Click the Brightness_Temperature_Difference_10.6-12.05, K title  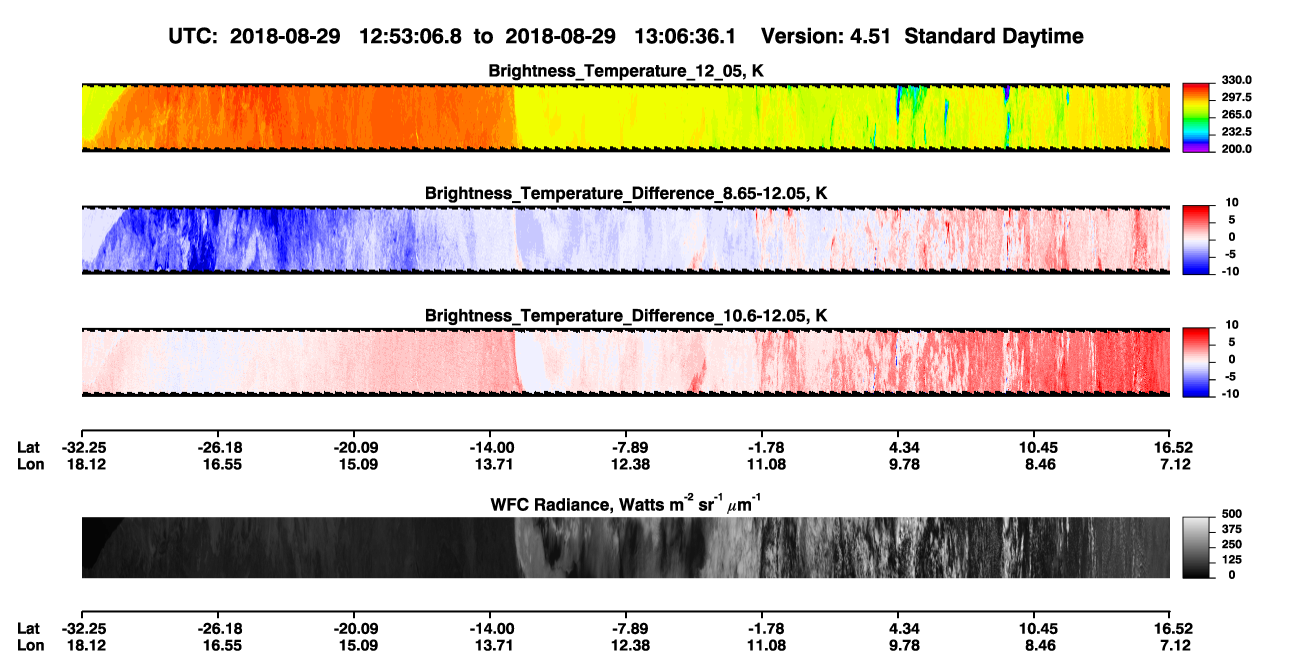point(626,316)
